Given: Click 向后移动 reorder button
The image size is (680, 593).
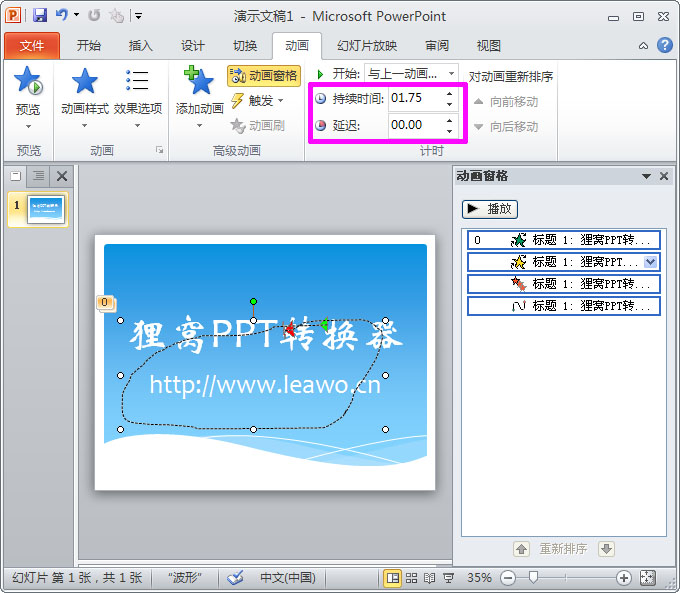Looking at the screenshot, I should click(506, 127).
